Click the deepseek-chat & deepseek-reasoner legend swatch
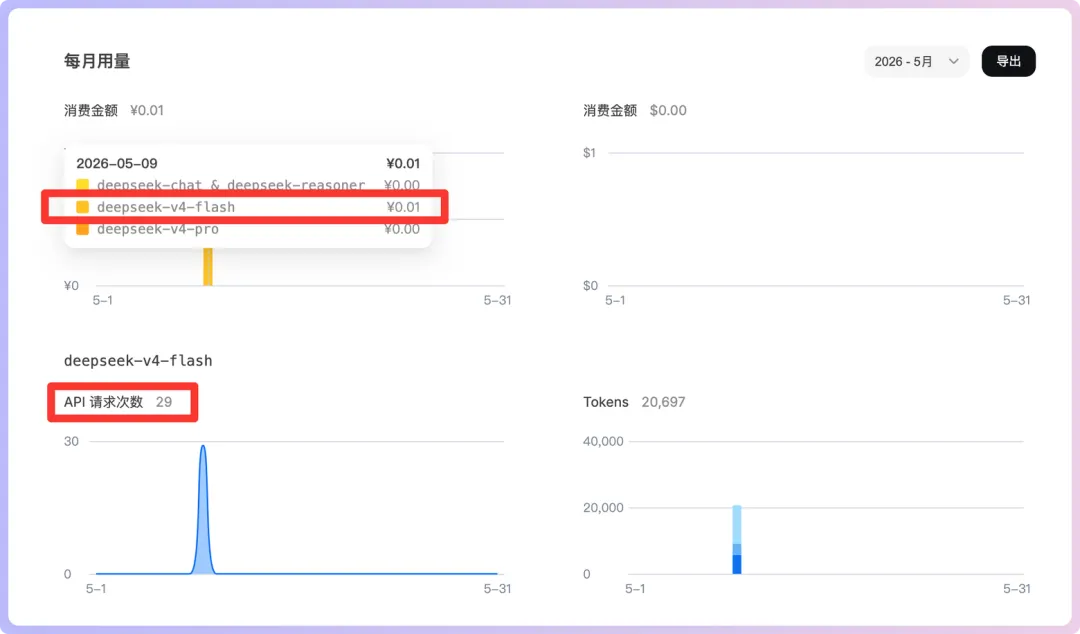The image size is (1080, 634). point(82,185)
